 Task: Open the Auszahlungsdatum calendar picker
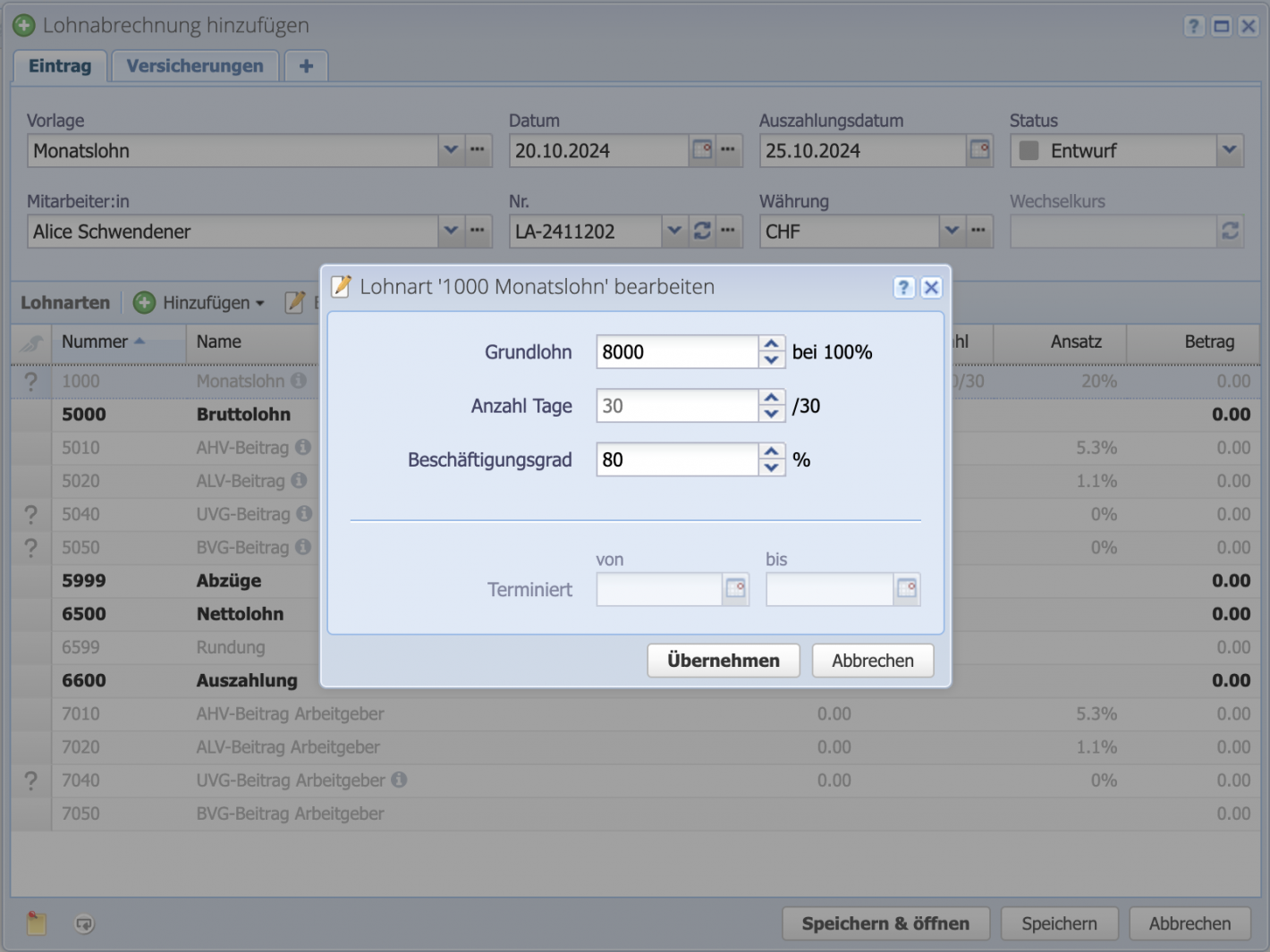[980, 150]
